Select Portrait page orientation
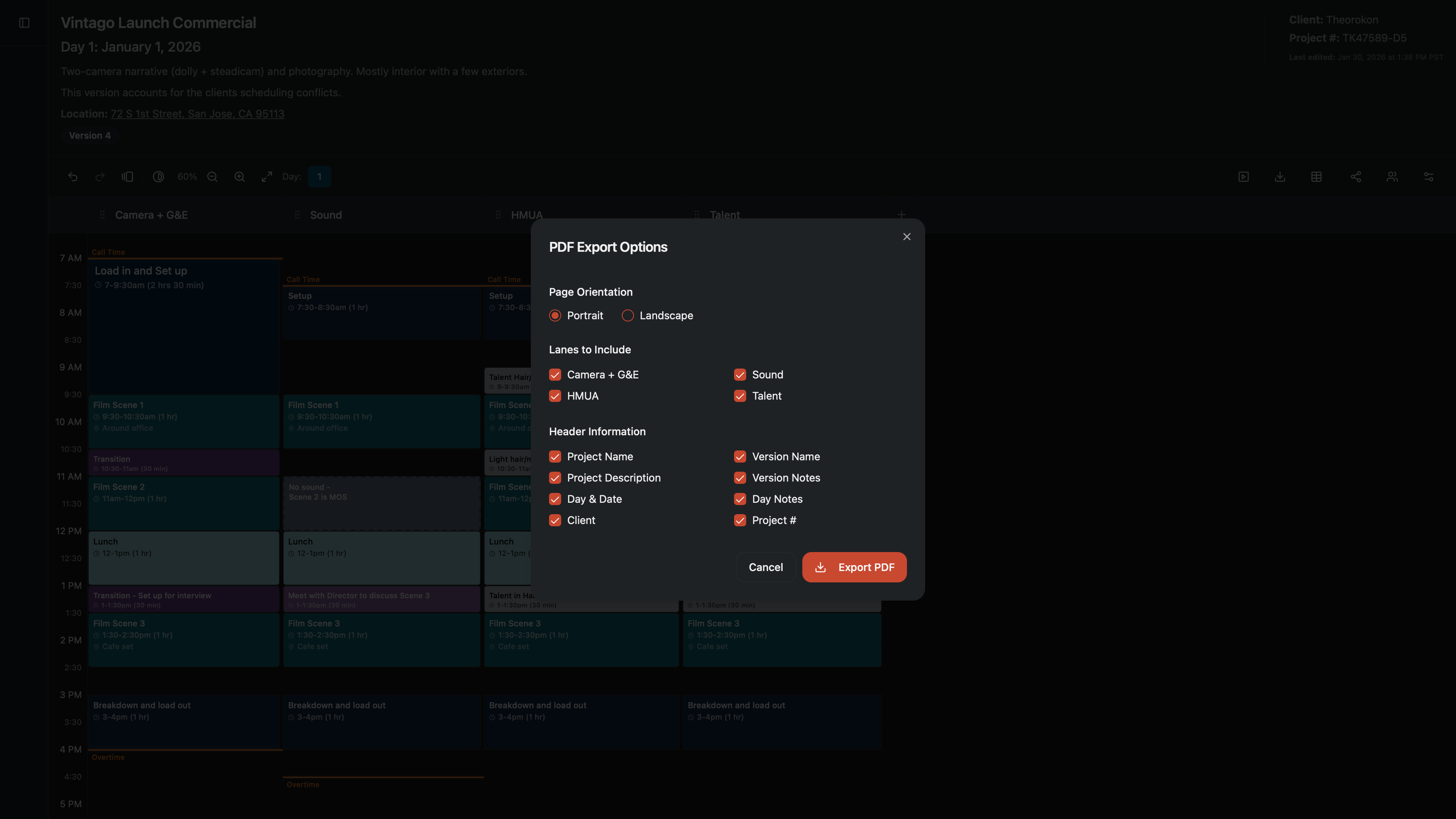 click(x=555, y=315)
